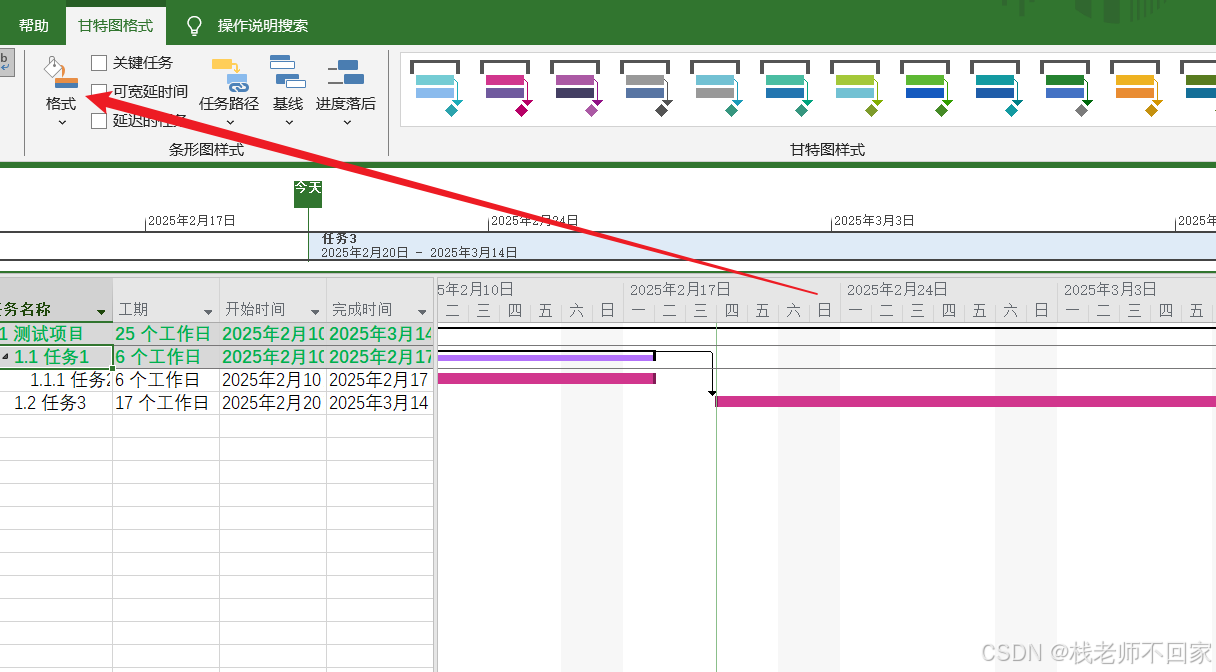Open the 任务名称 column filter dropdown
The image size is (1216, 672).
(101, 312)
